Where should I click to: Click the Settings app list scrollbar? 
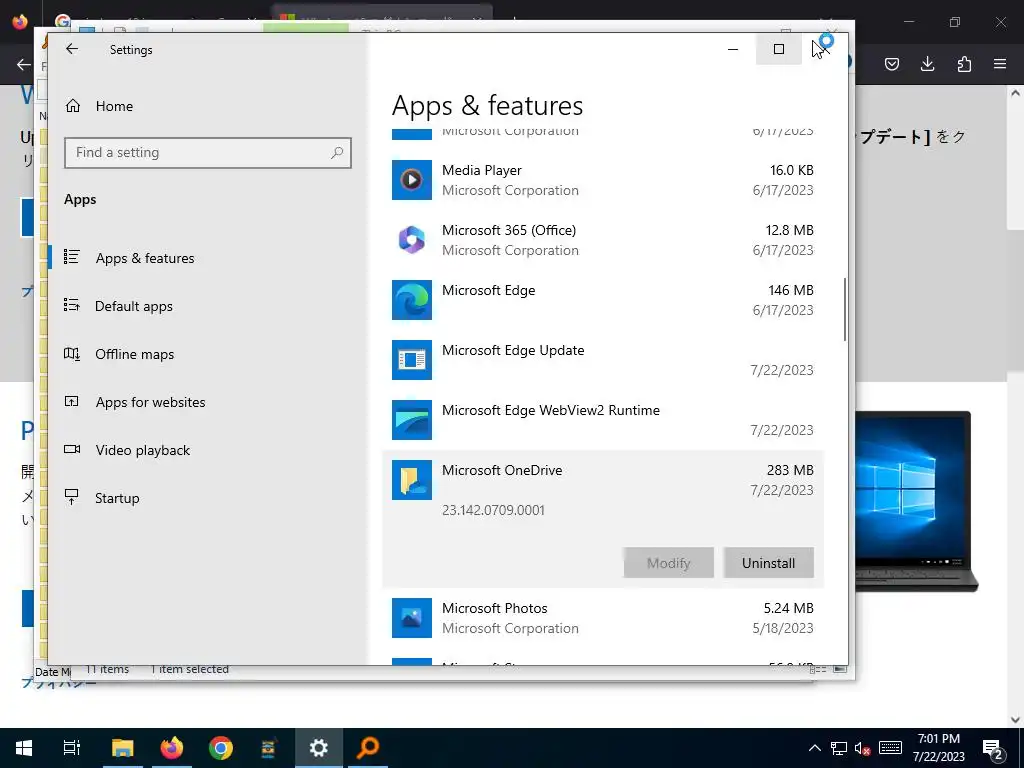pyautogui.click(x=845, y=310)
